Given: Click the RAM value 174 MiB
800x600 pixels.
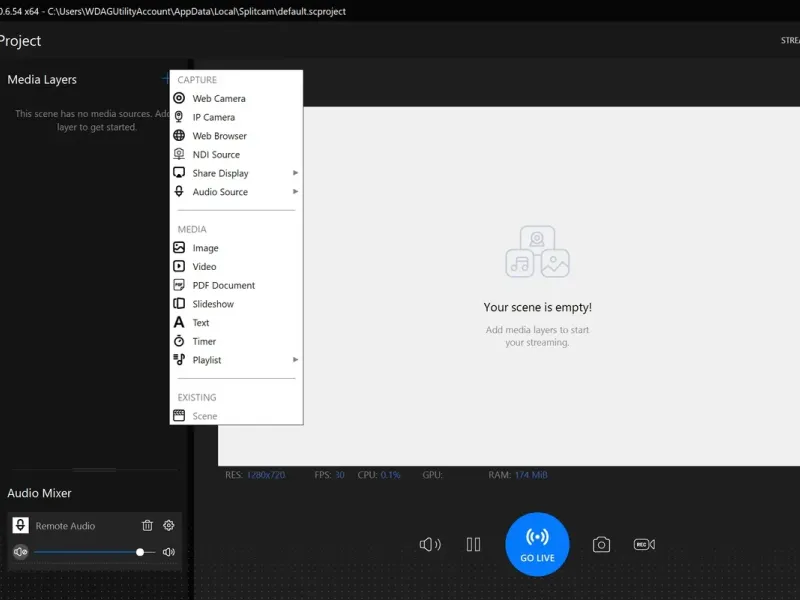Looking at the screenshot, I should [x=531, y=474].
